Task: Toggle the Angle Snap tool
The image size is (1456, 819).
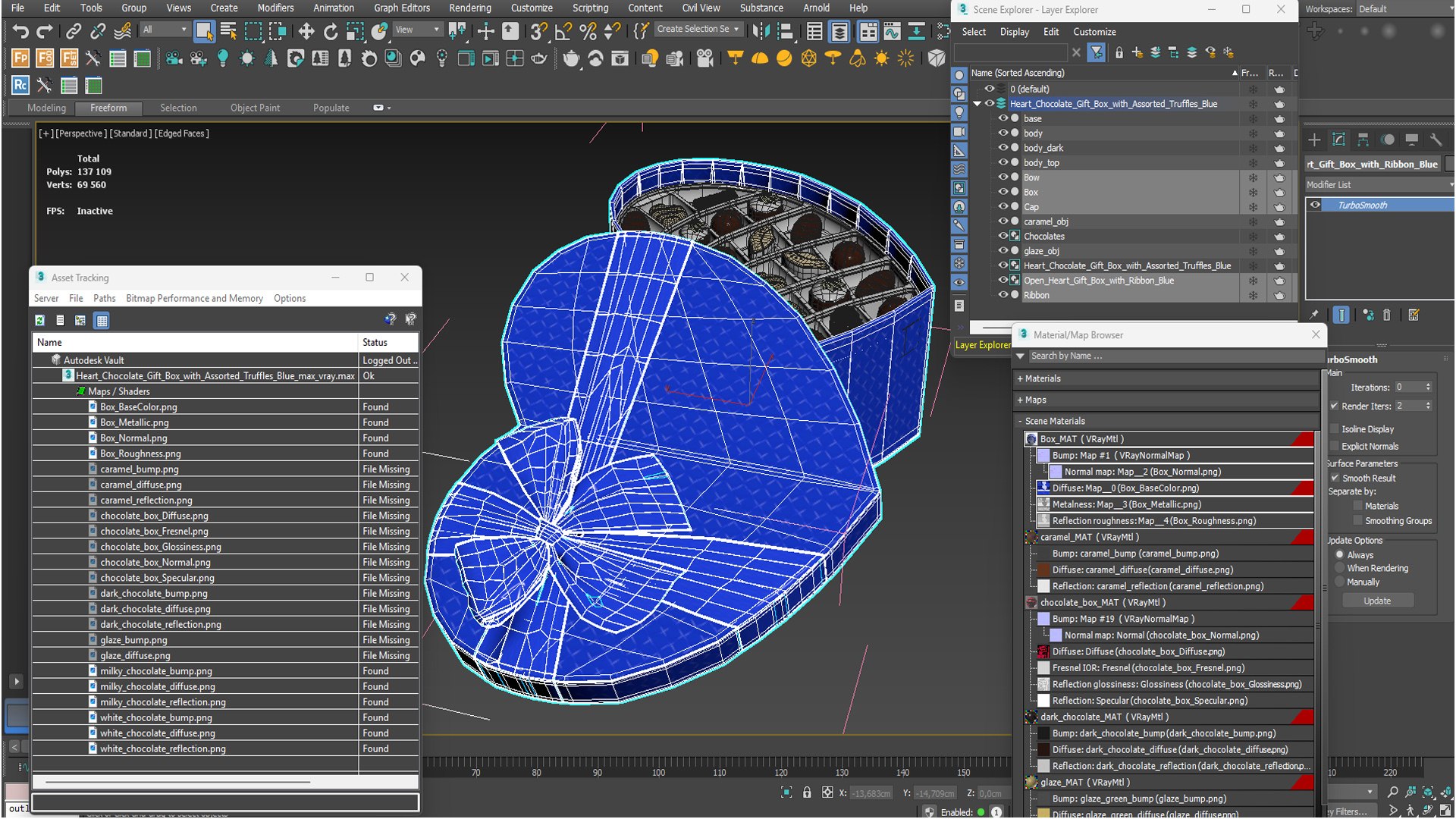Action: pos(563,31)
